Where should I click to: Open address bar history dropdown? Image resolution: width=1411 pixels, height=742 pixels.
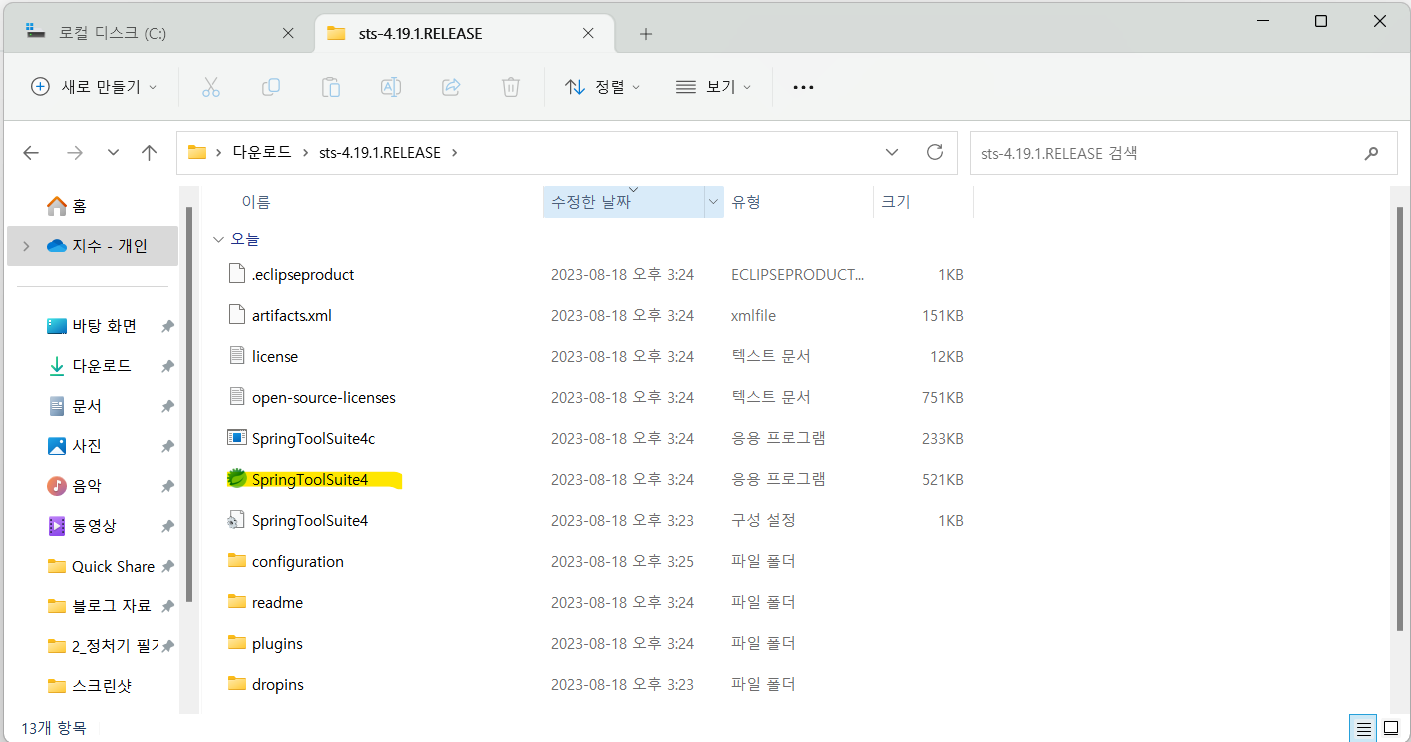click(892, 152)
